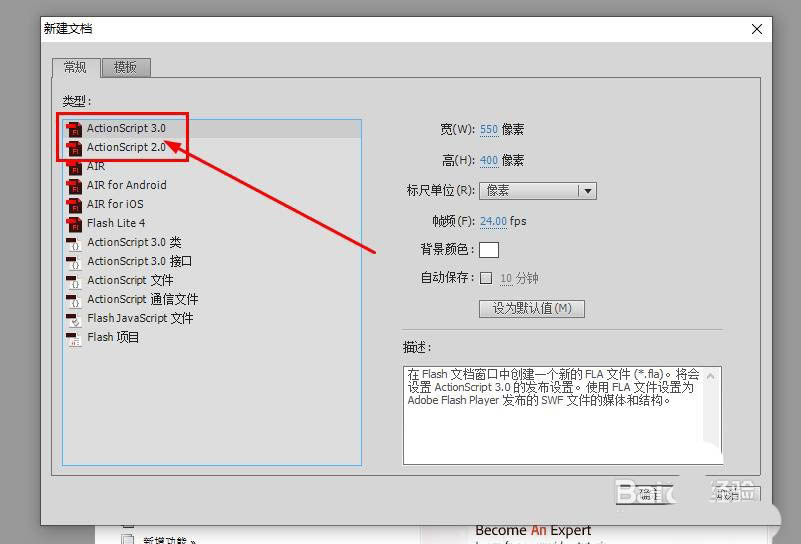Pick the AIR document type
The height and width of the screenshot is (544, 801).
point(212,166)
